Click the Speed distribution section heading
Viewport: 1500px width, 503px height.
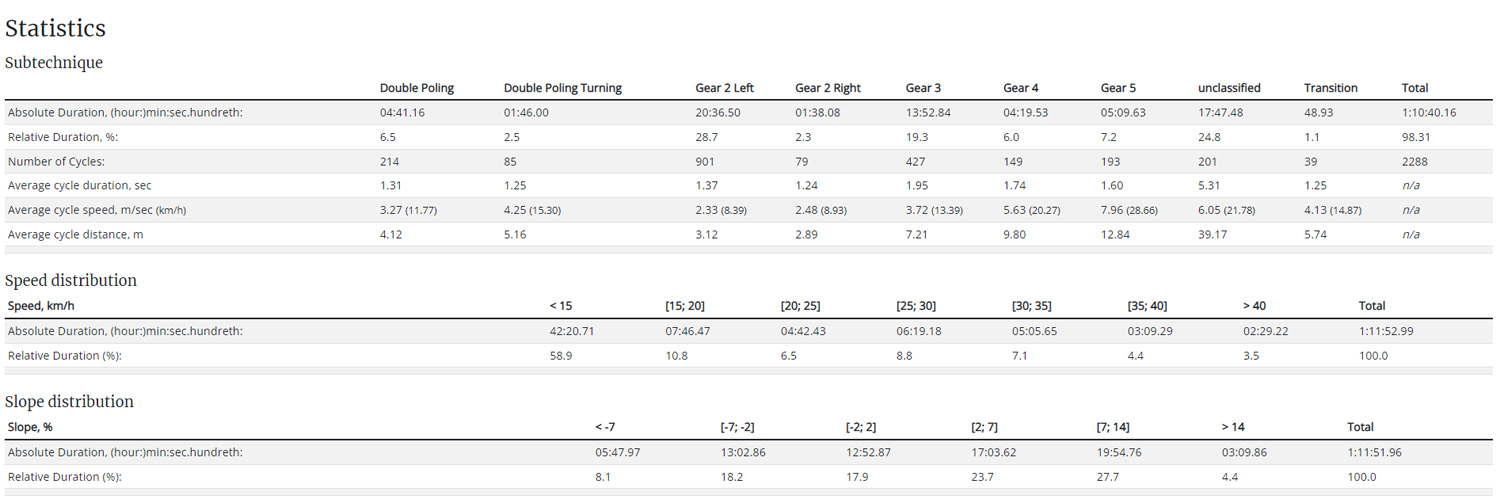[71, 280]
